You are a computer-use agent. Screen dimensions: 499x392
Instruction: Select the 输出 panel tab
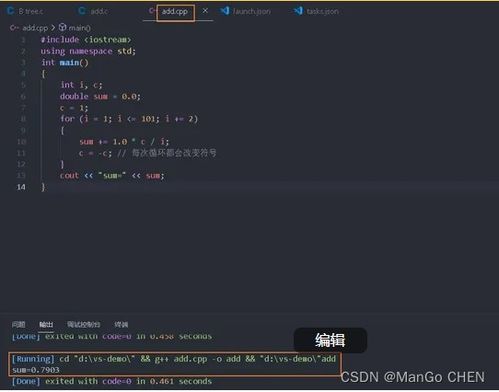click(46, 324)
